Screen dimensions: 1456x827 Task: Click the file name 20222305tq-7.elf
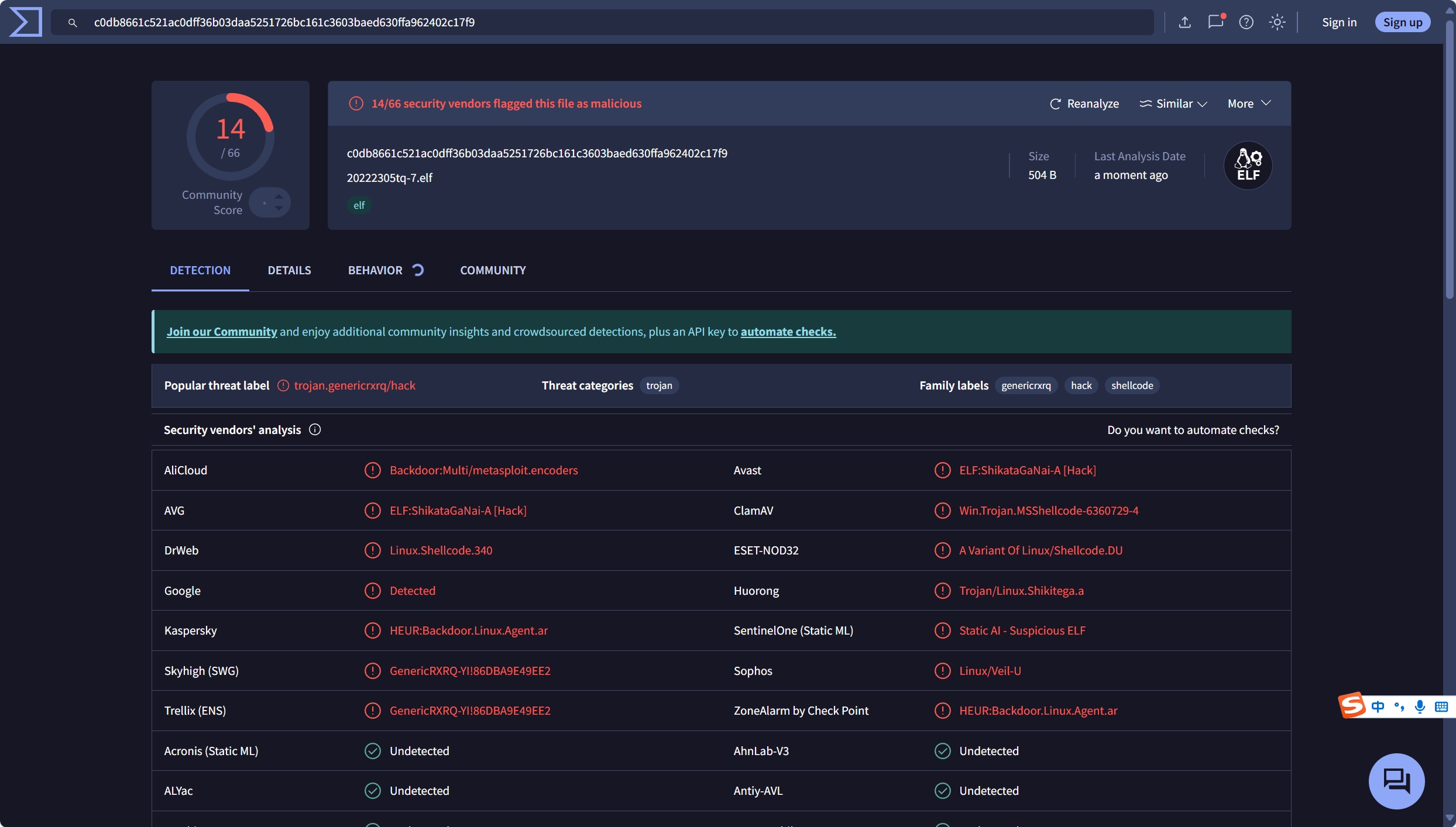[x=389, y=178]
